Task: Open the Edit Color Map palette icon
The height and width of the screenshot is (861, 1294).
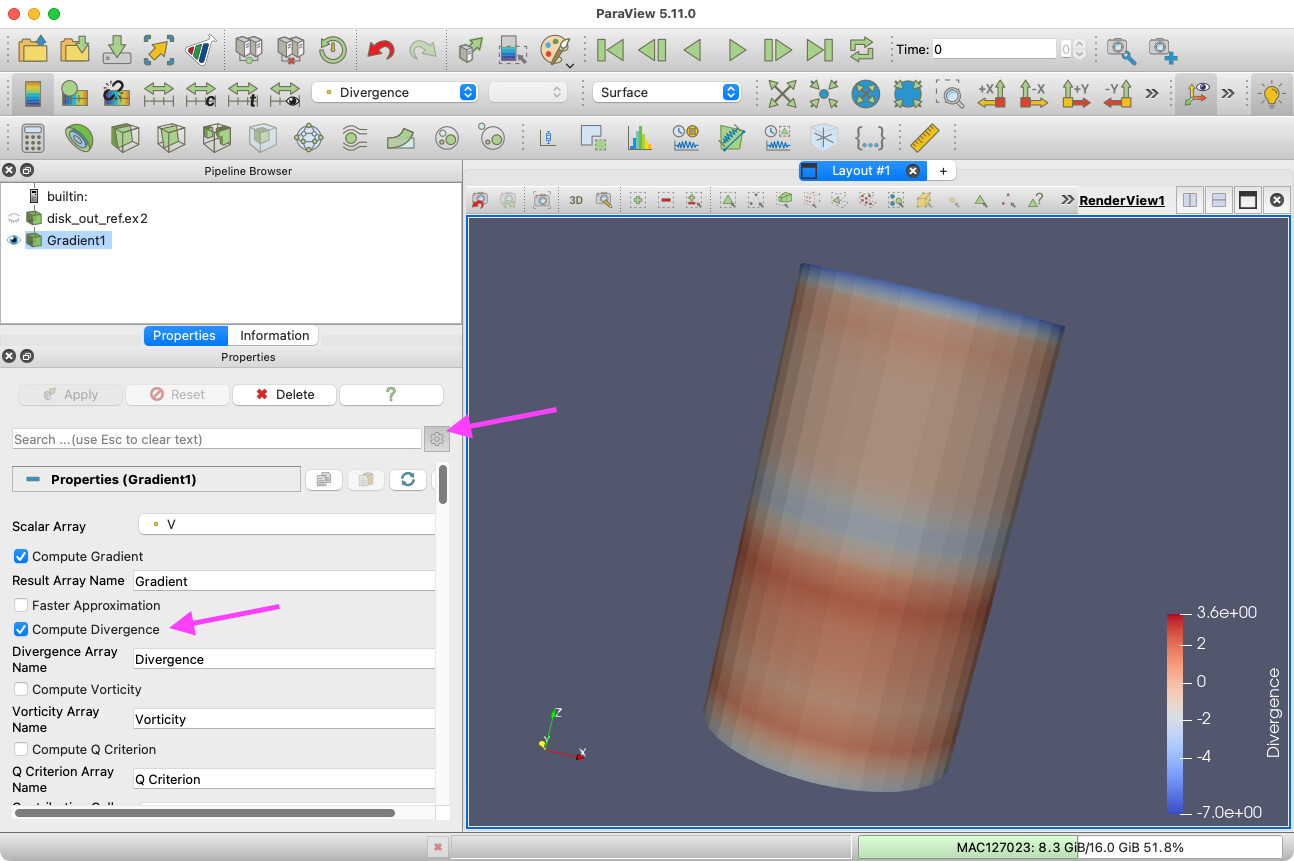Action: coord(555,49)
